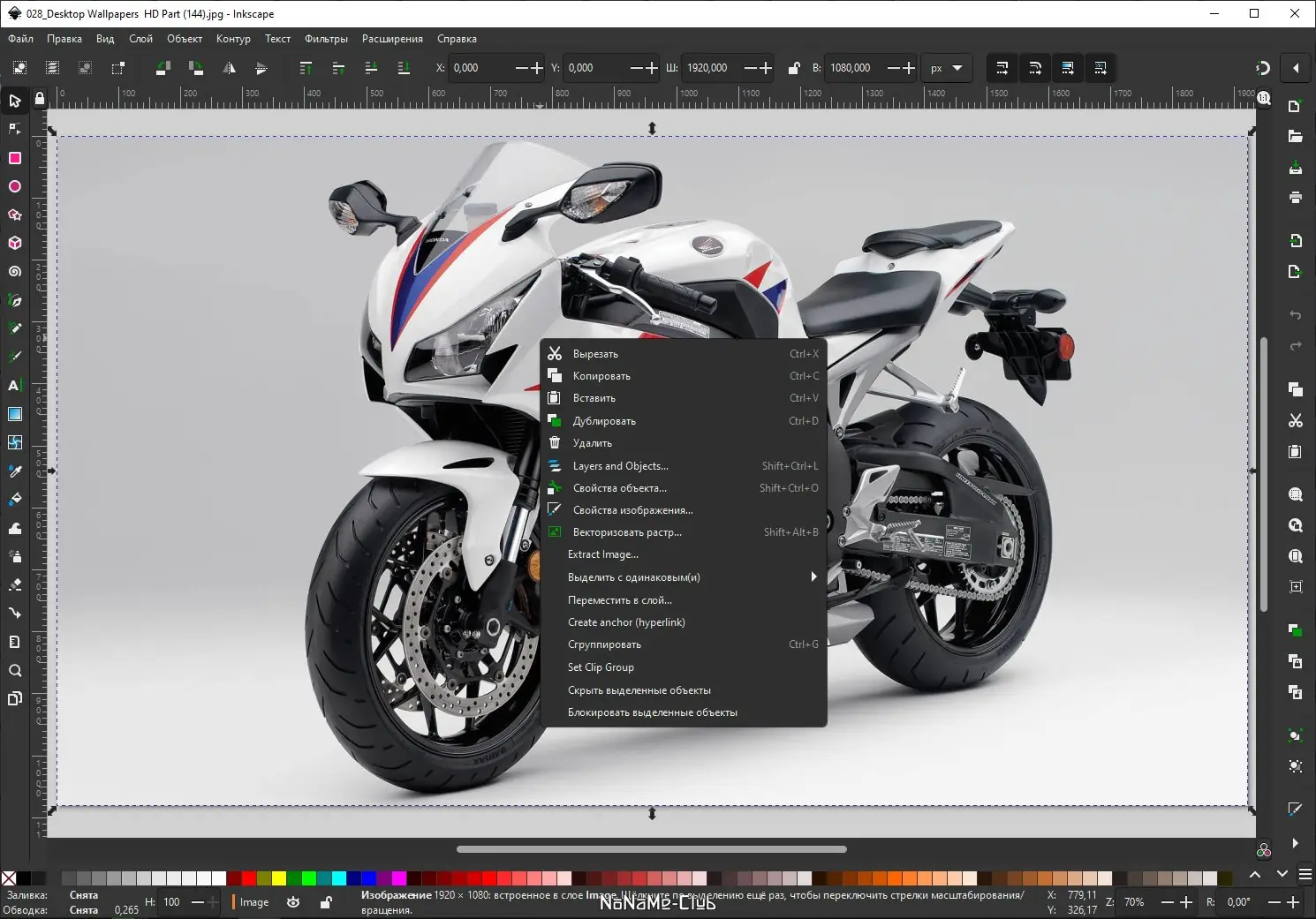Select the Node editing tool

[15, 129]
